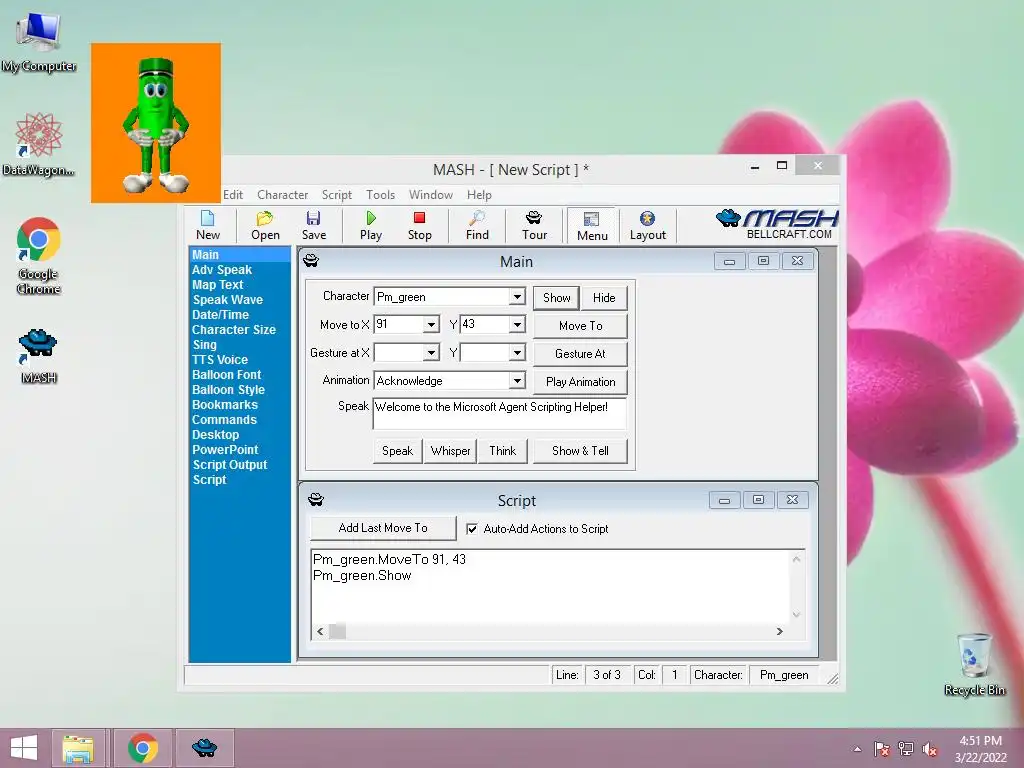Open the Help menu
The image size is (1024, 768).
(479, 195)
